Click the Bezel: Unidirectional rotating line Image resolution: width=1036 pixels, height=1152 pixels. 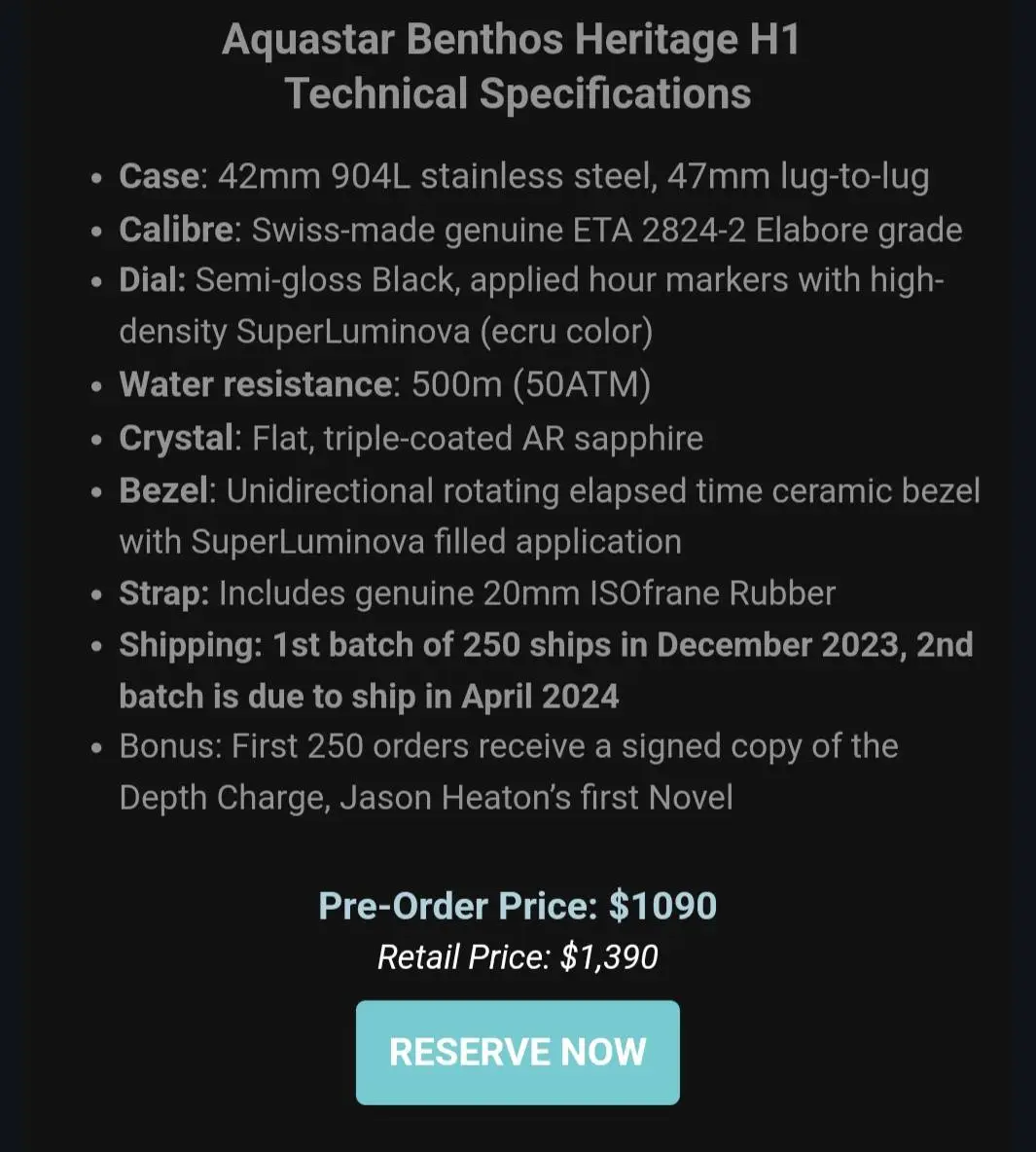coord(549,490)
